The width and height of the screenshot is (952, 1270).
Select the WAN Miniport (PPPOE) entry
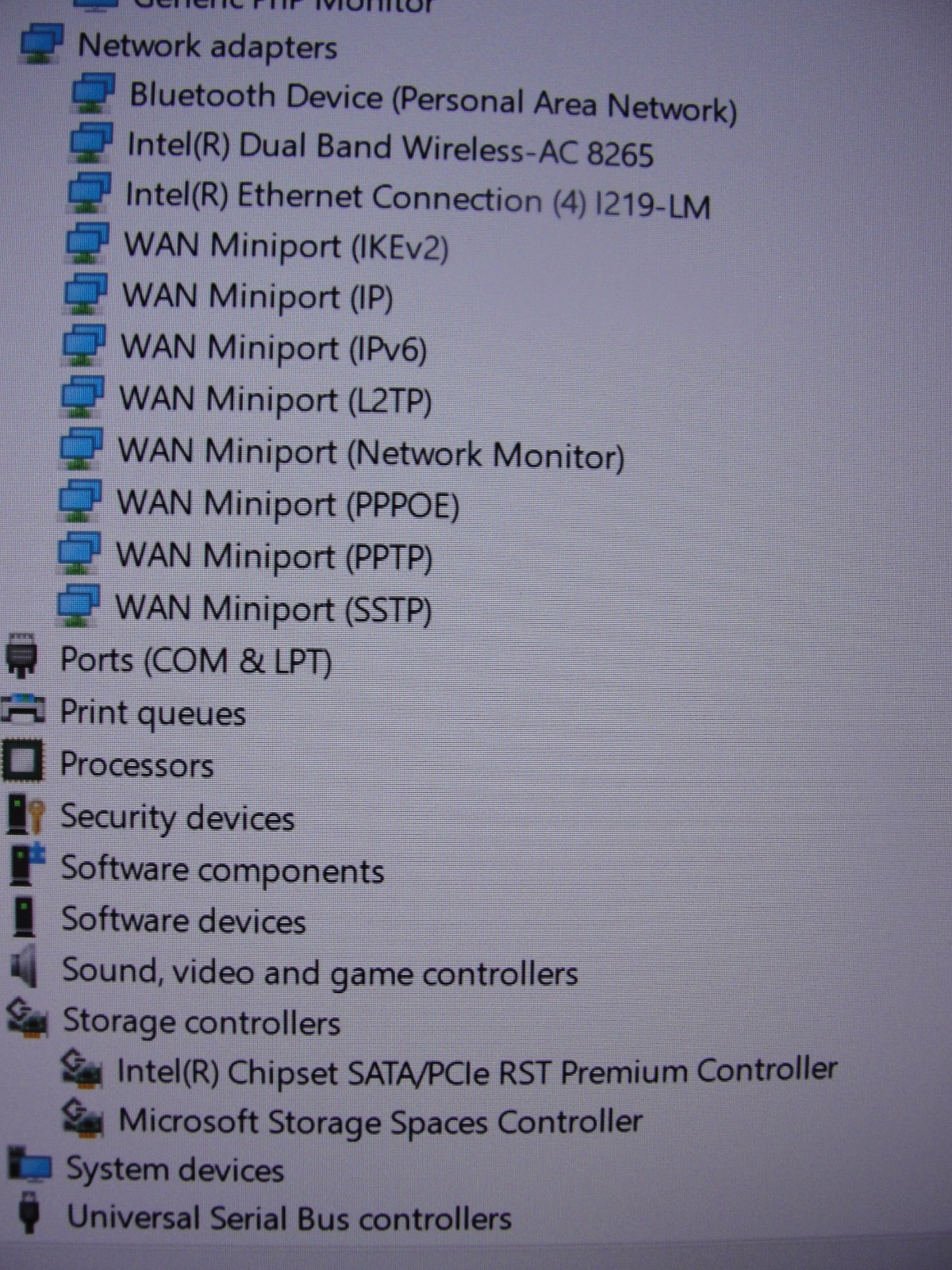point(288,505)
